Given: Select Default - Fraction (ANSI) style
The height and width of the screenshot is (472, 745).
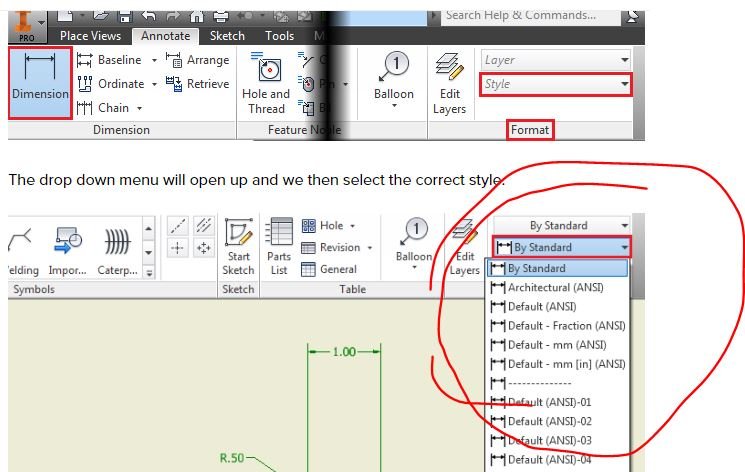Looking at the screenshot, I should pos(558,326).
